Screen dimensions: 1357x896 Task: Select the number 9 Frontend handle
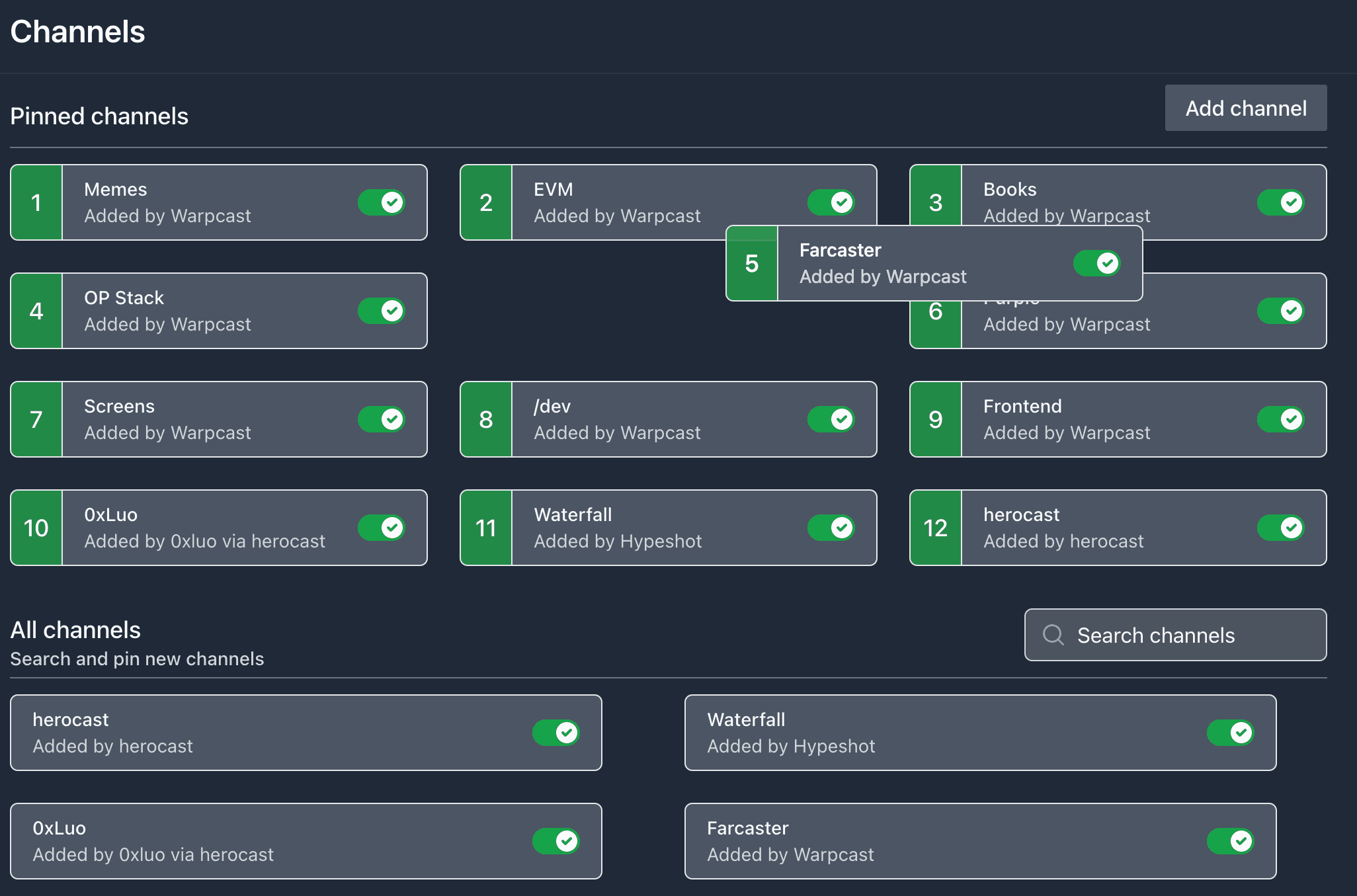click(x=936, y=419)
